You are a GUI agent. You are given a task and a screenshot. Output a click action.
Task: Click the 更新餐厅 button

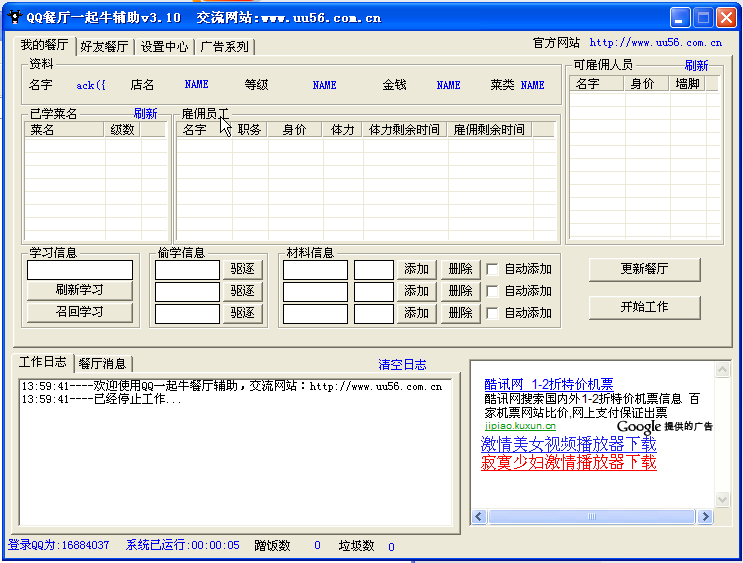coord(644,269)
